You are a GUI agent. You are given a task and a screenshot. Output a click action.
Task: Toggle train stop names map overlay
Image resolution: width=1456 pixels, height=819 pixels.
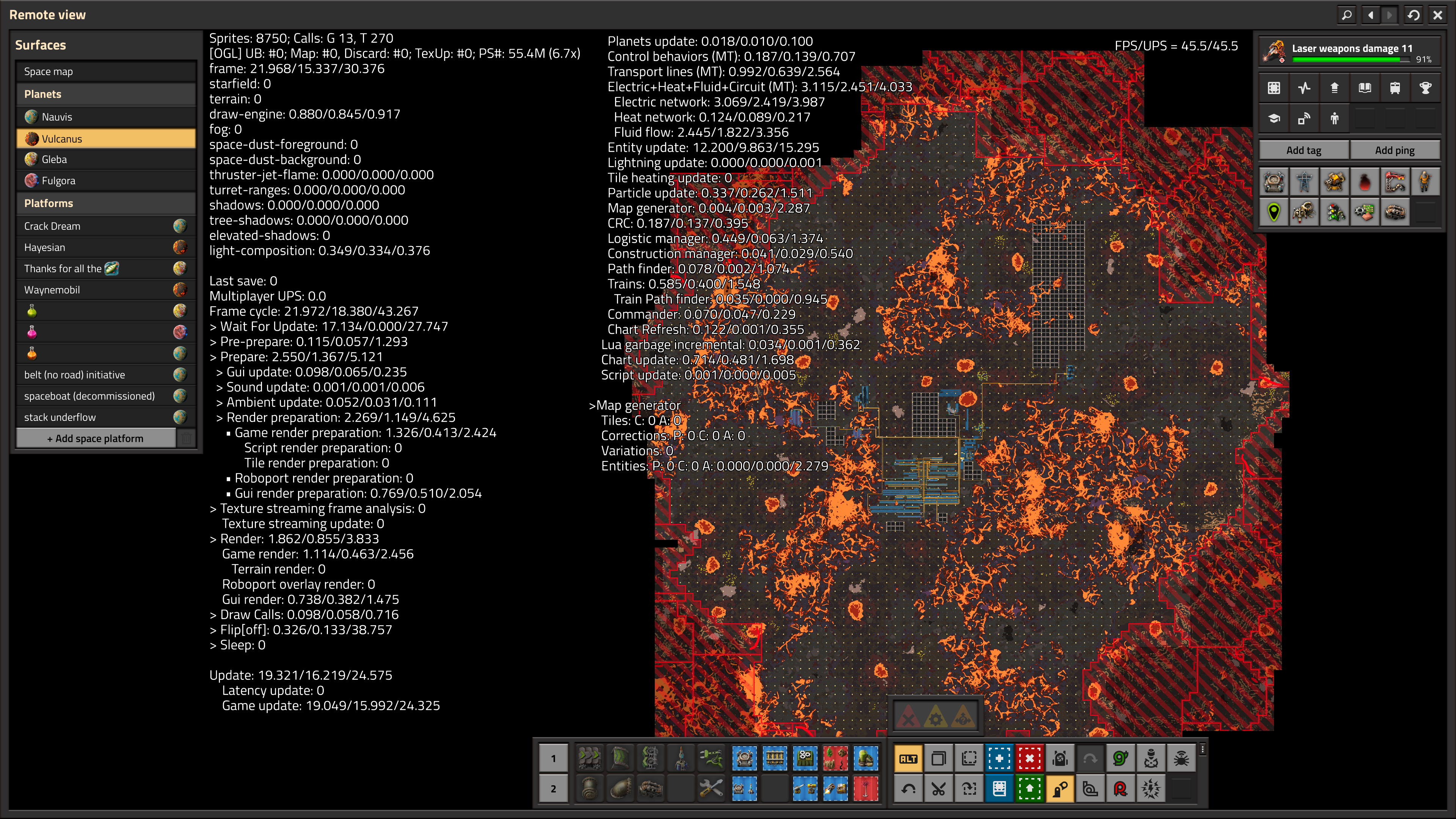pos(1395,182)
